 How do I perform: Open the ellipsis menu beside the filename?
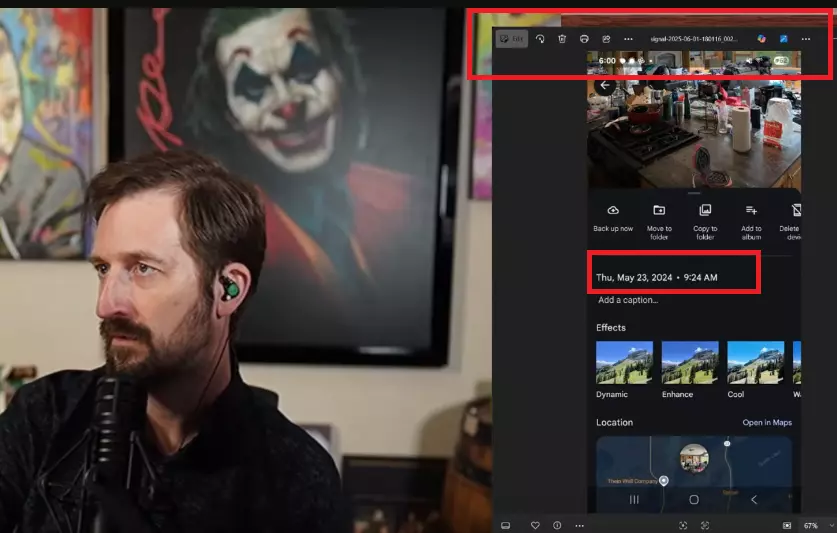(x=628, y=39)
